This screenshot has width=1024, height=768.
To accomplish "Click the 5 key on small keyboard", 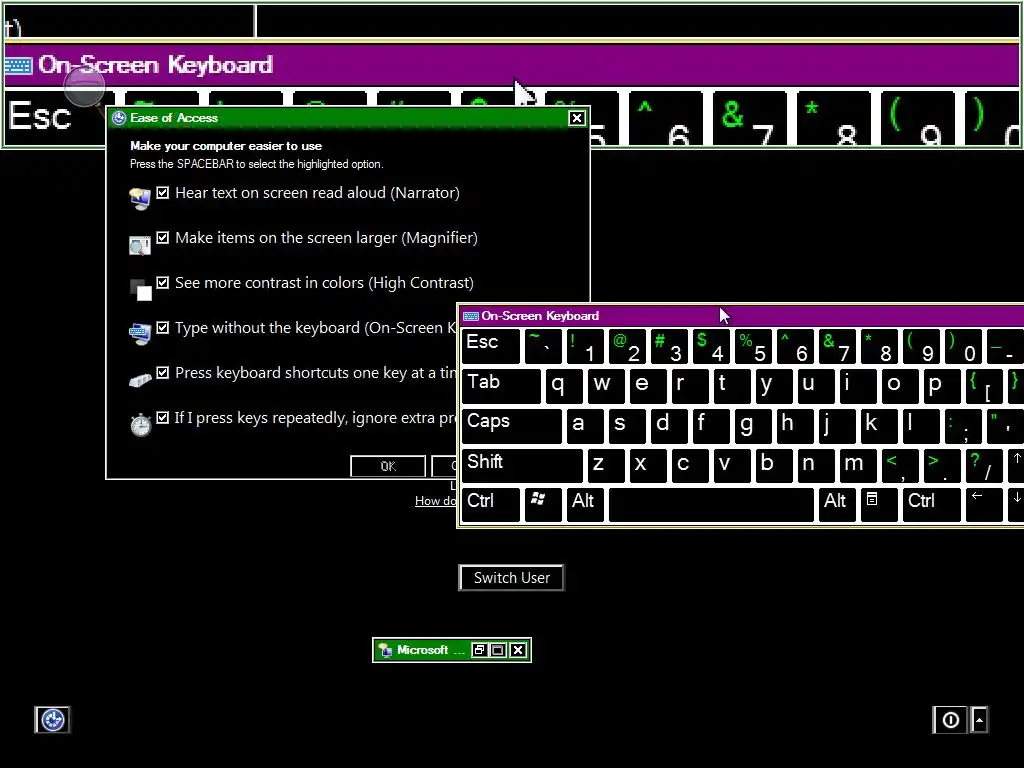I will click(753, 346).
